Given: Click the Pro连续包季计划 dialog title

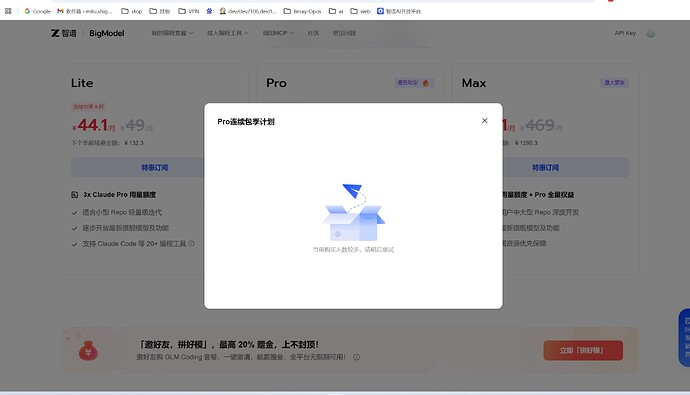Looking at the screenshot, I should pos(246,122).
